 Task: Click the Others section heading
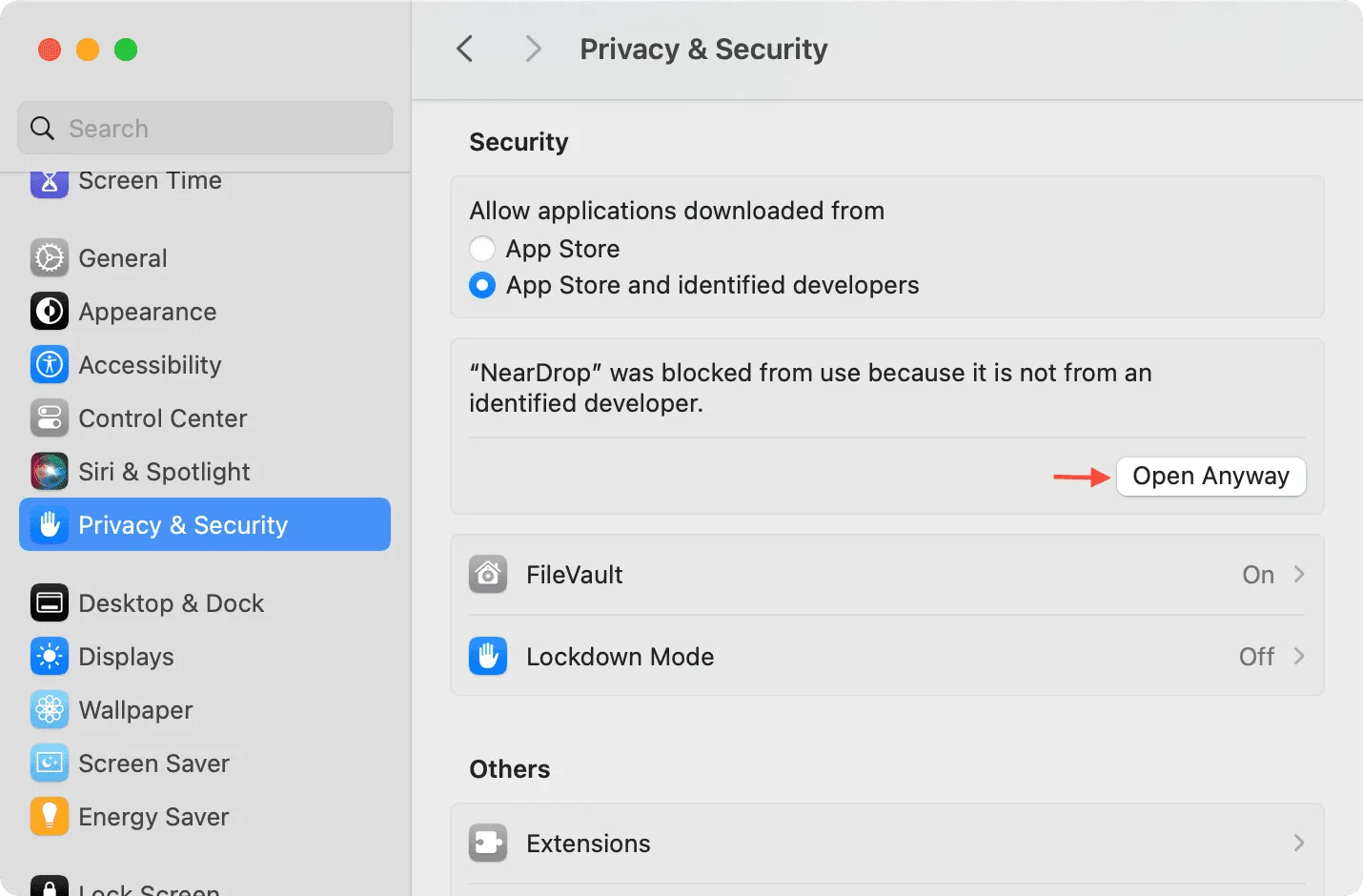coord(509,769)
